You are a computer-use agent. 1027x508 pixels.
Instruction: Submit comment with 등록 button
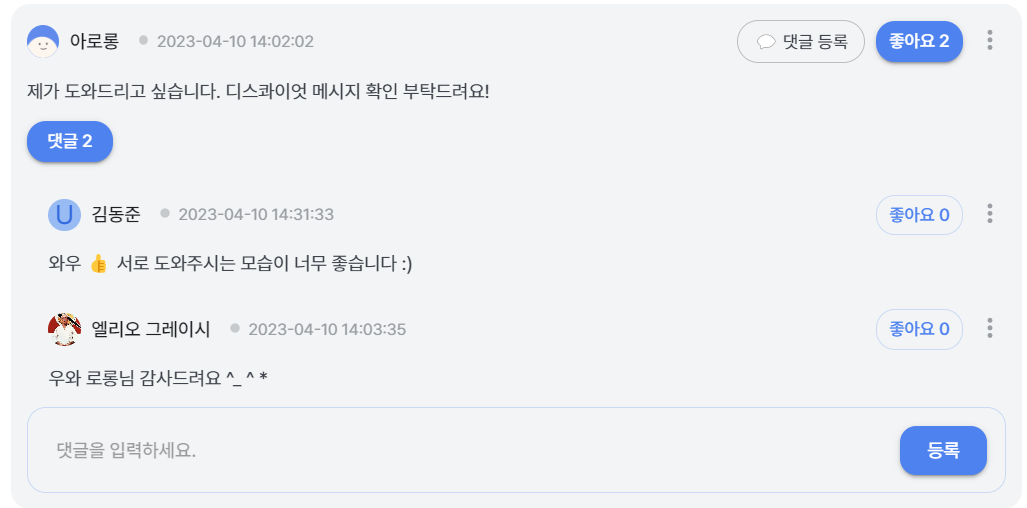tap(943, 450)
